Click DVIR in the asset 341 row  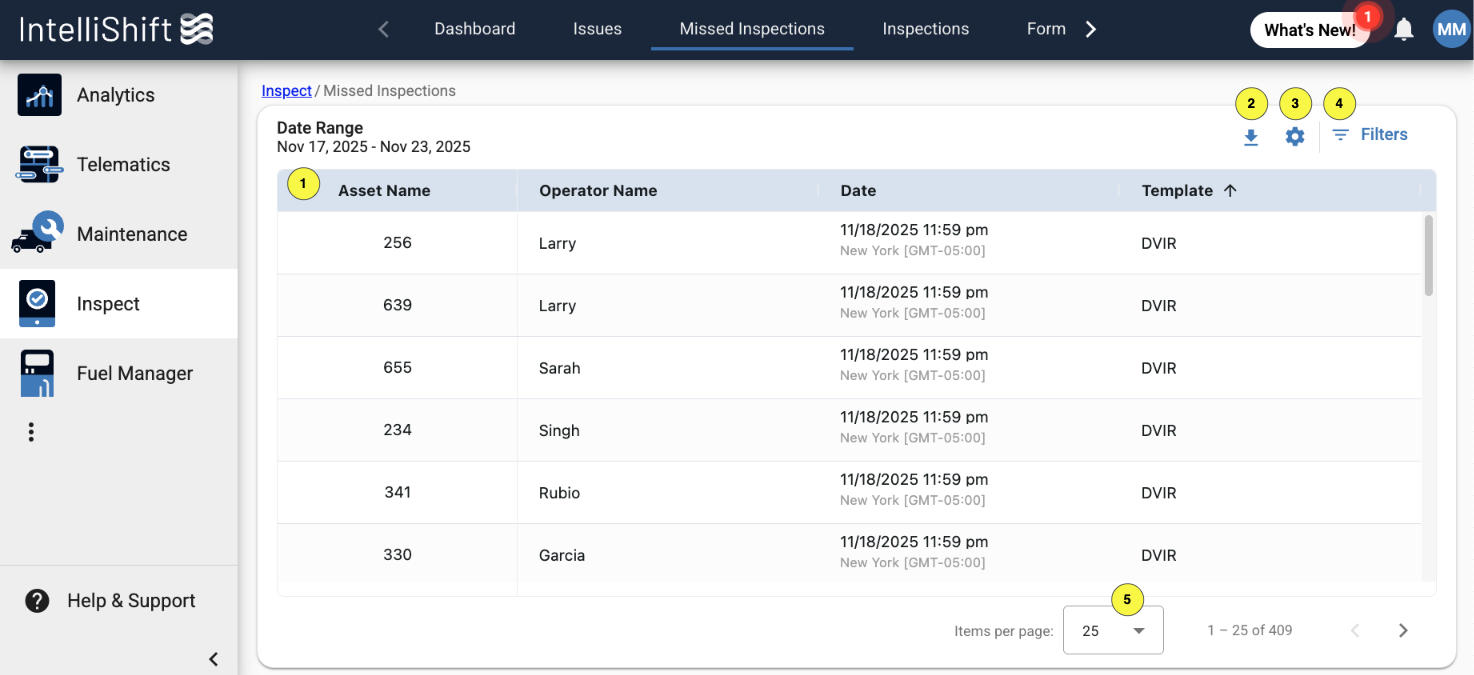pyautogui.click(x=1159, y=493)
